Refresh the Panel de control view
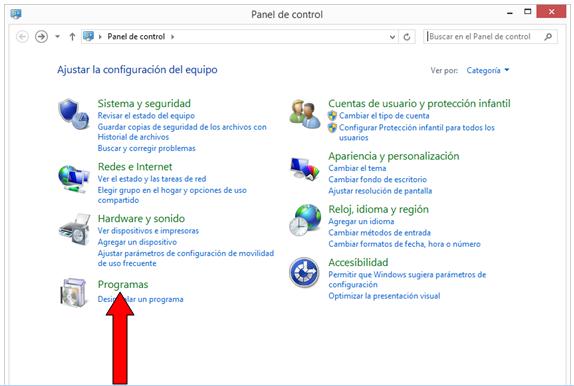The image size is (574, 386). pyautogui.click(x=407, y=37)
